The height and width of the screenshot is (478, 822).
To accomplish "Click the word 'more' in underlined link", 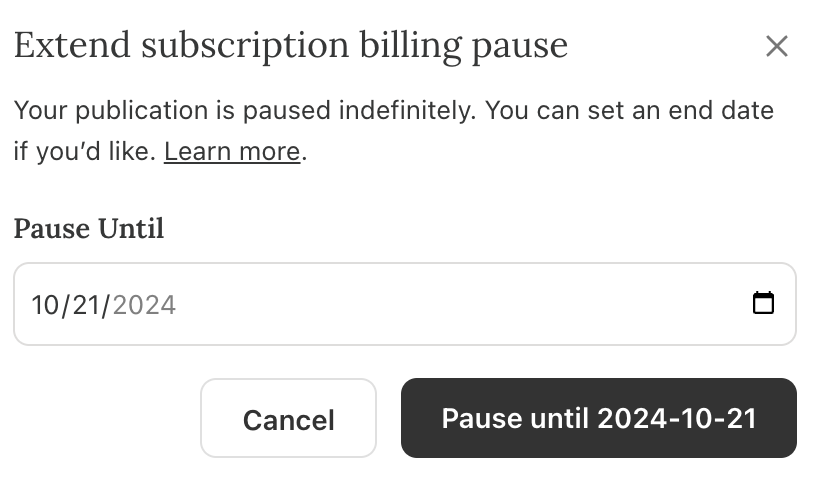I will click(270, 152).
